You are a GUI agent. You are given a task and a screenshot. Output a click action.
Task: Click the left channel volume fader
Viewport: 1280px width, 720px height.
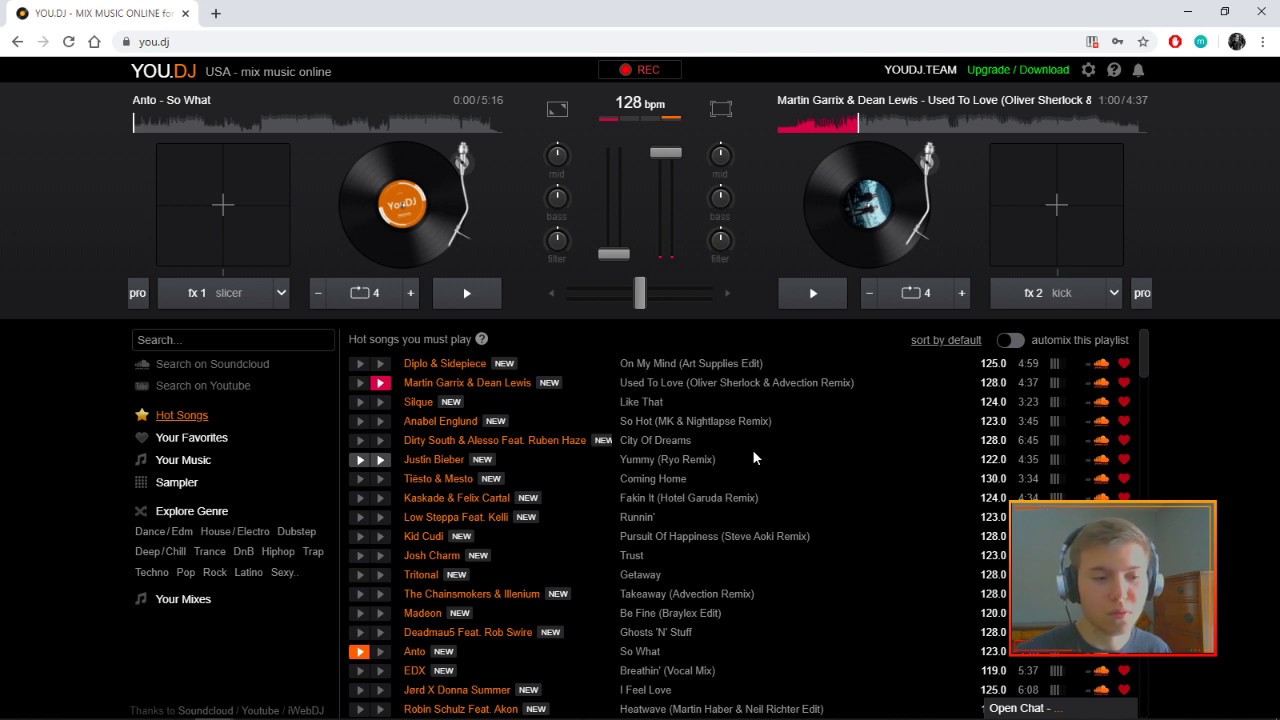point(614,254)
